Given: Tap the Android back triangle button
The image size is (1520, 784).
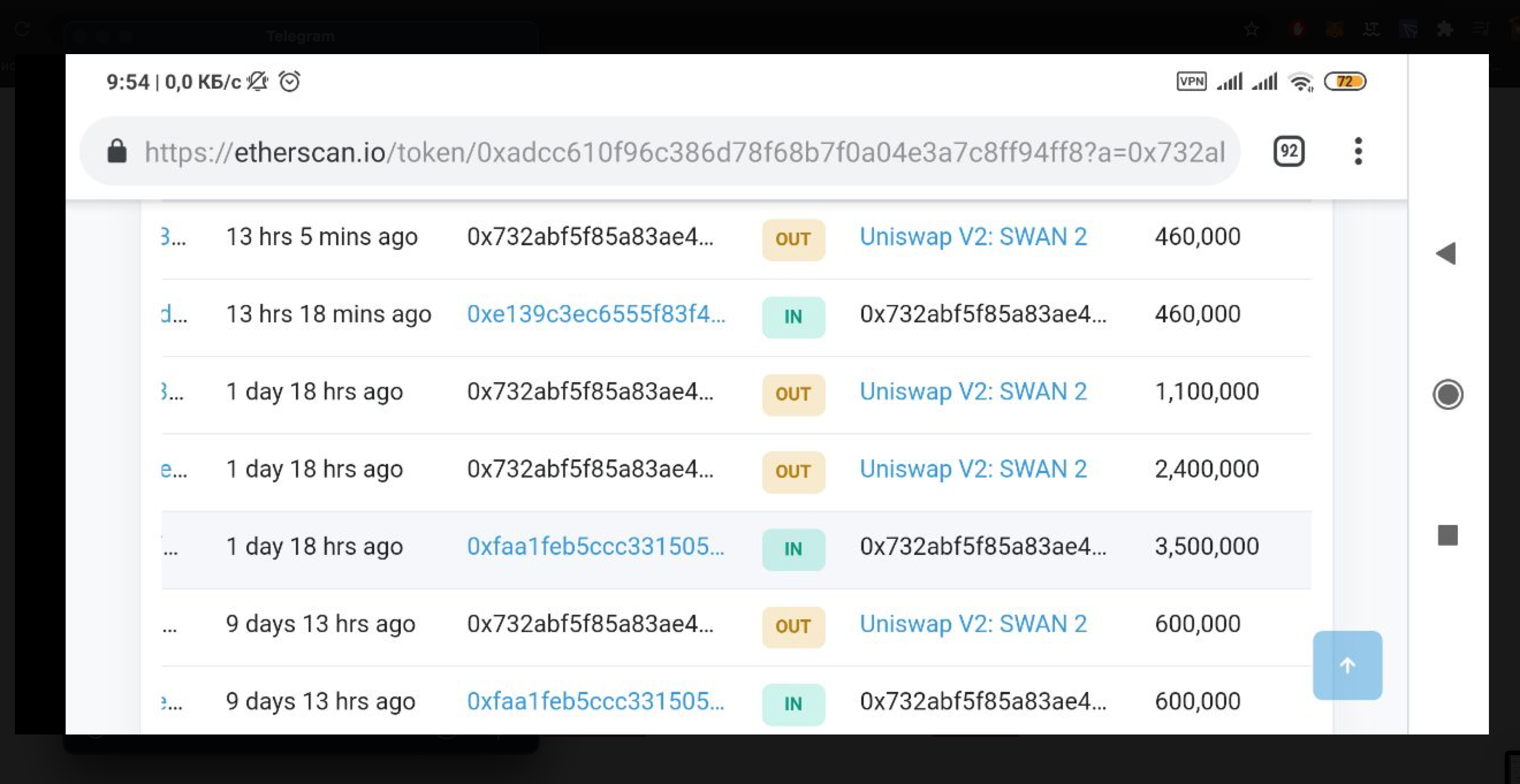Looking at the screenshot, I should 1446,254.
